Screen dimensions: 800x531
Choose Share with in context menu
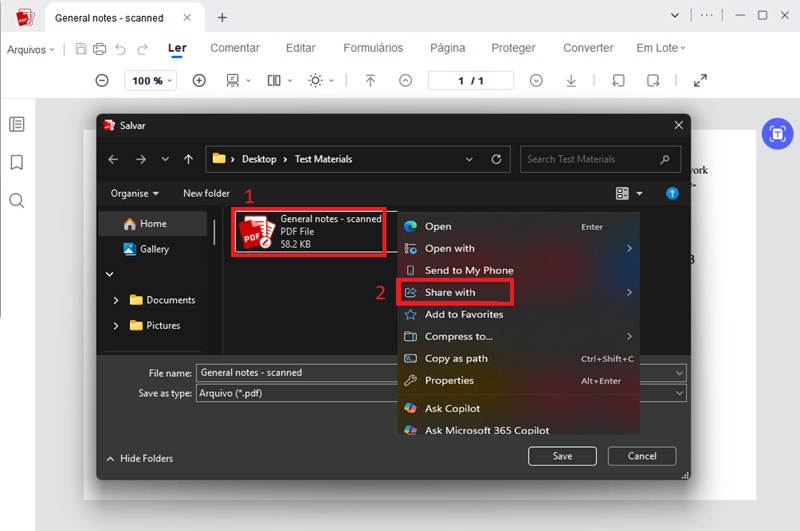tap(518, 292)
